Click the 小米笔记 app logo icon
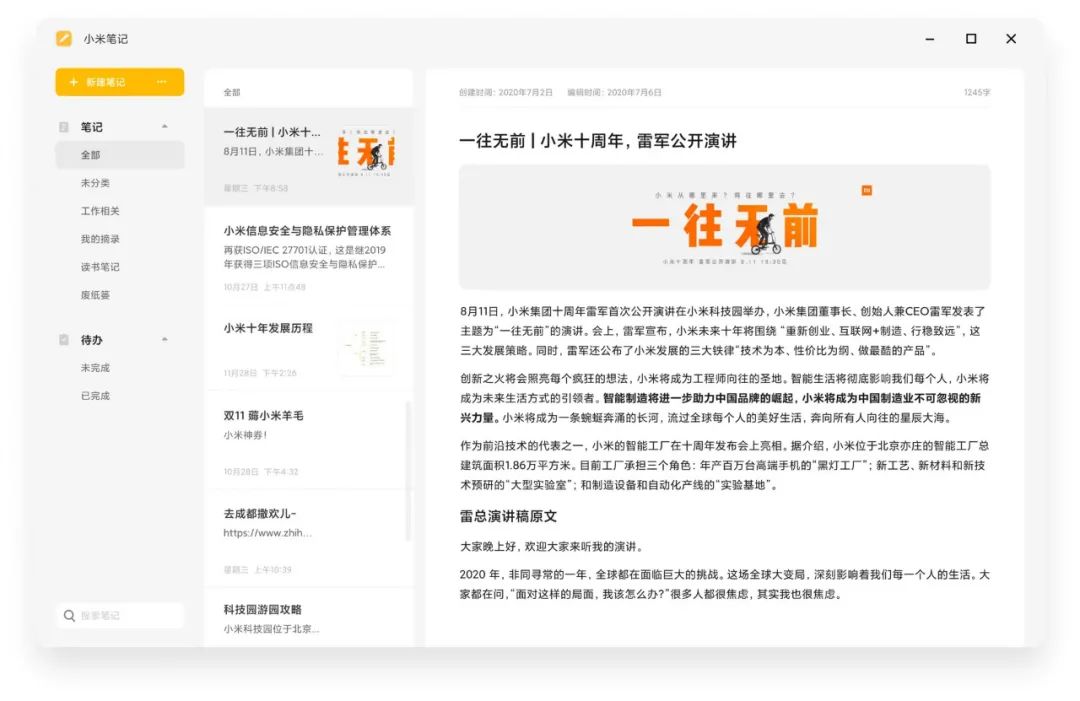1080x701 pixels. (63, 38)
